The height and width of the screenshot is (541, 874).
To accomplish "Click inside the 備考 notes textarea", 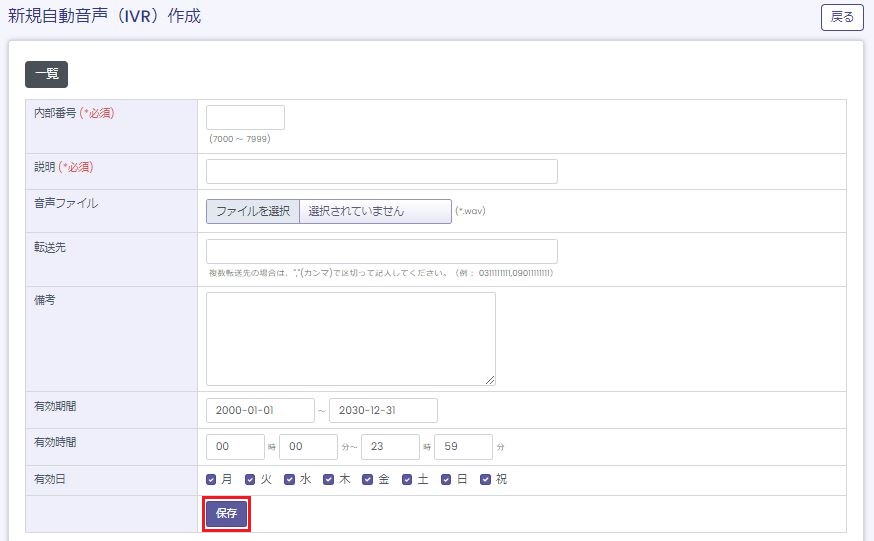I will click(x=350, y=338).
